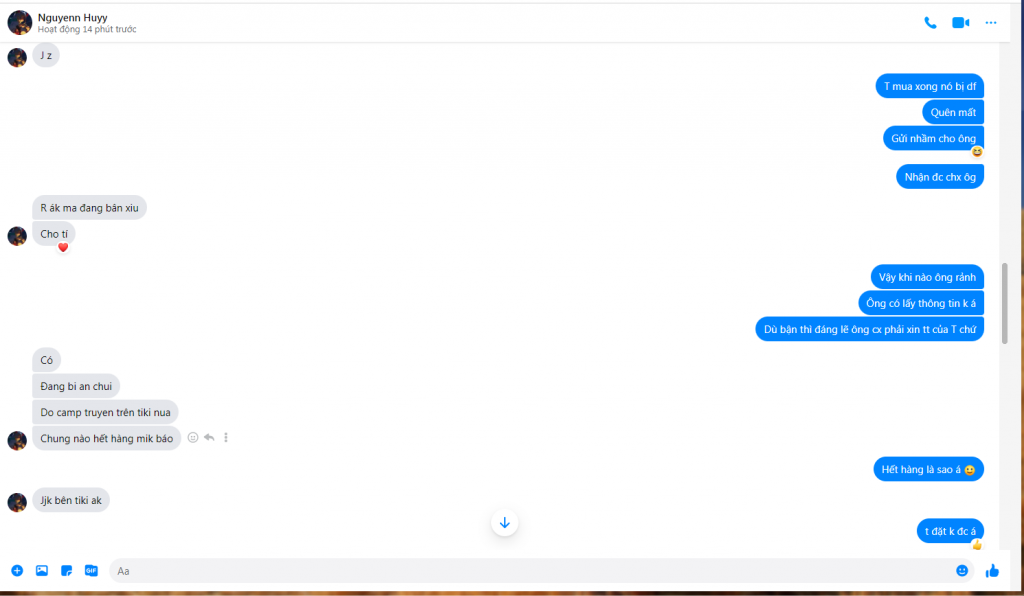1024x596 pixels.
Task: Select the 'Hết hàng là sao á' message
Action: (x=928, y=469)
